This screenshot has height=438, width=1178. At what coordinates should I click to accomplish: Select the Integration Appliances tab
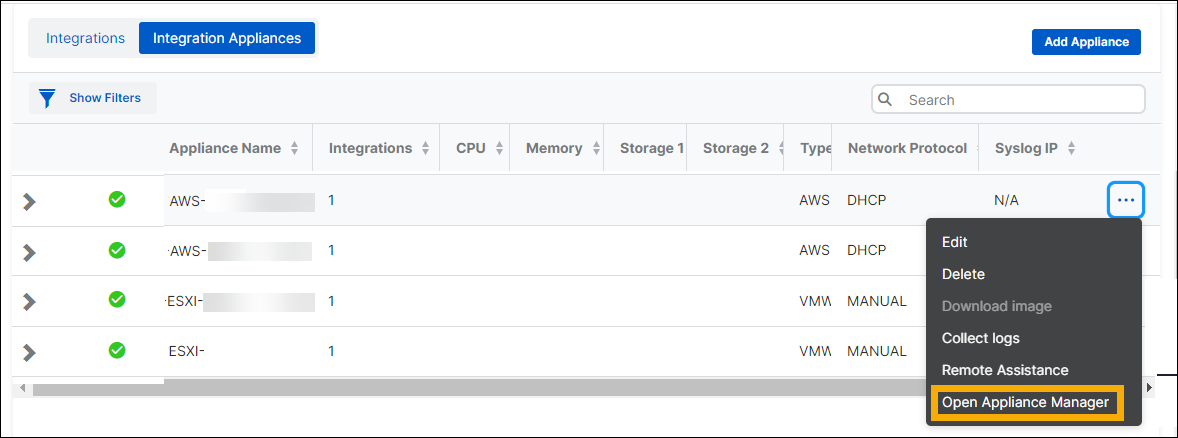227,38
